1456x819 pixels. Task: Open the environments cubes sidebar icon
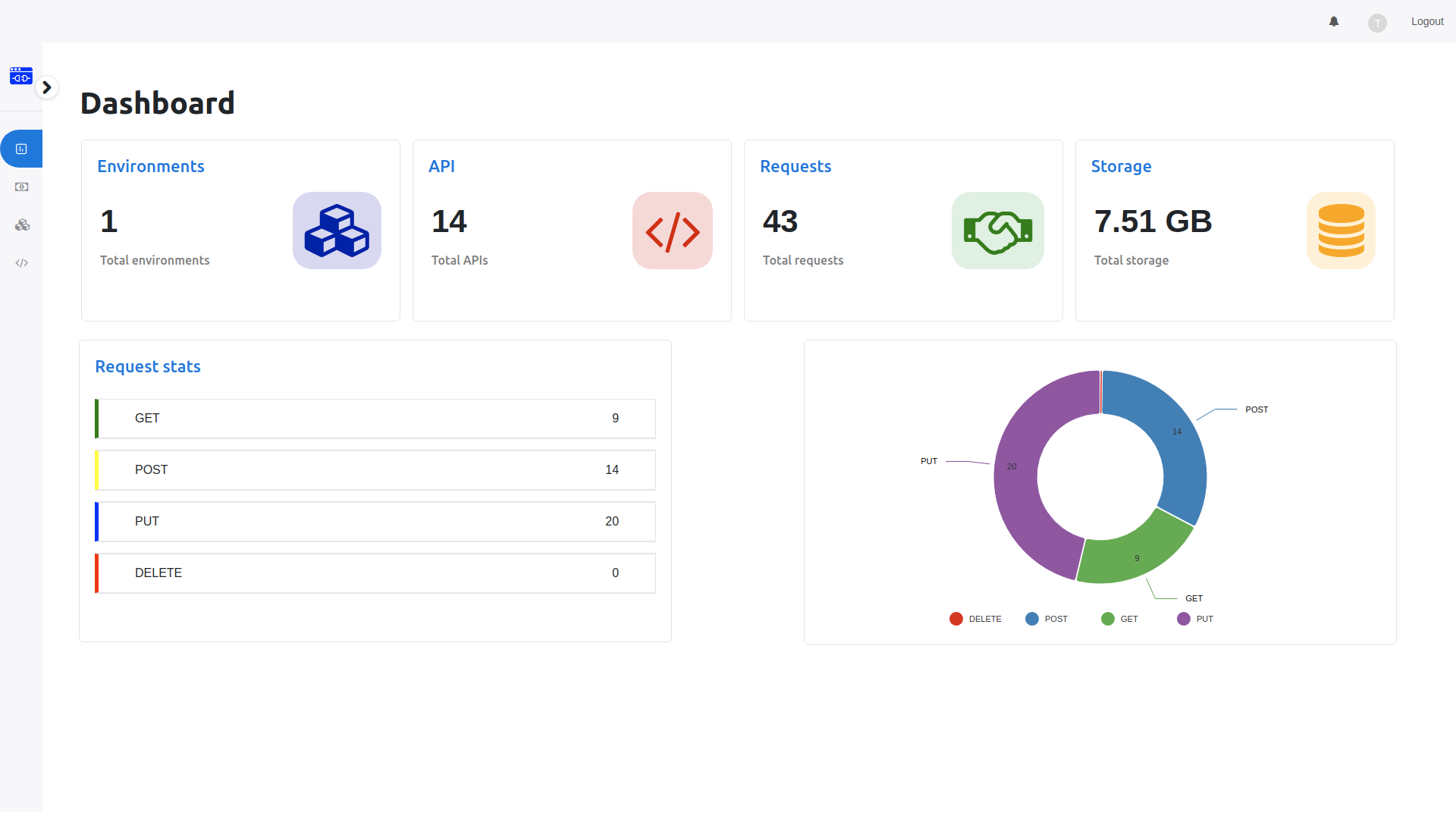(x=22, y=225)
